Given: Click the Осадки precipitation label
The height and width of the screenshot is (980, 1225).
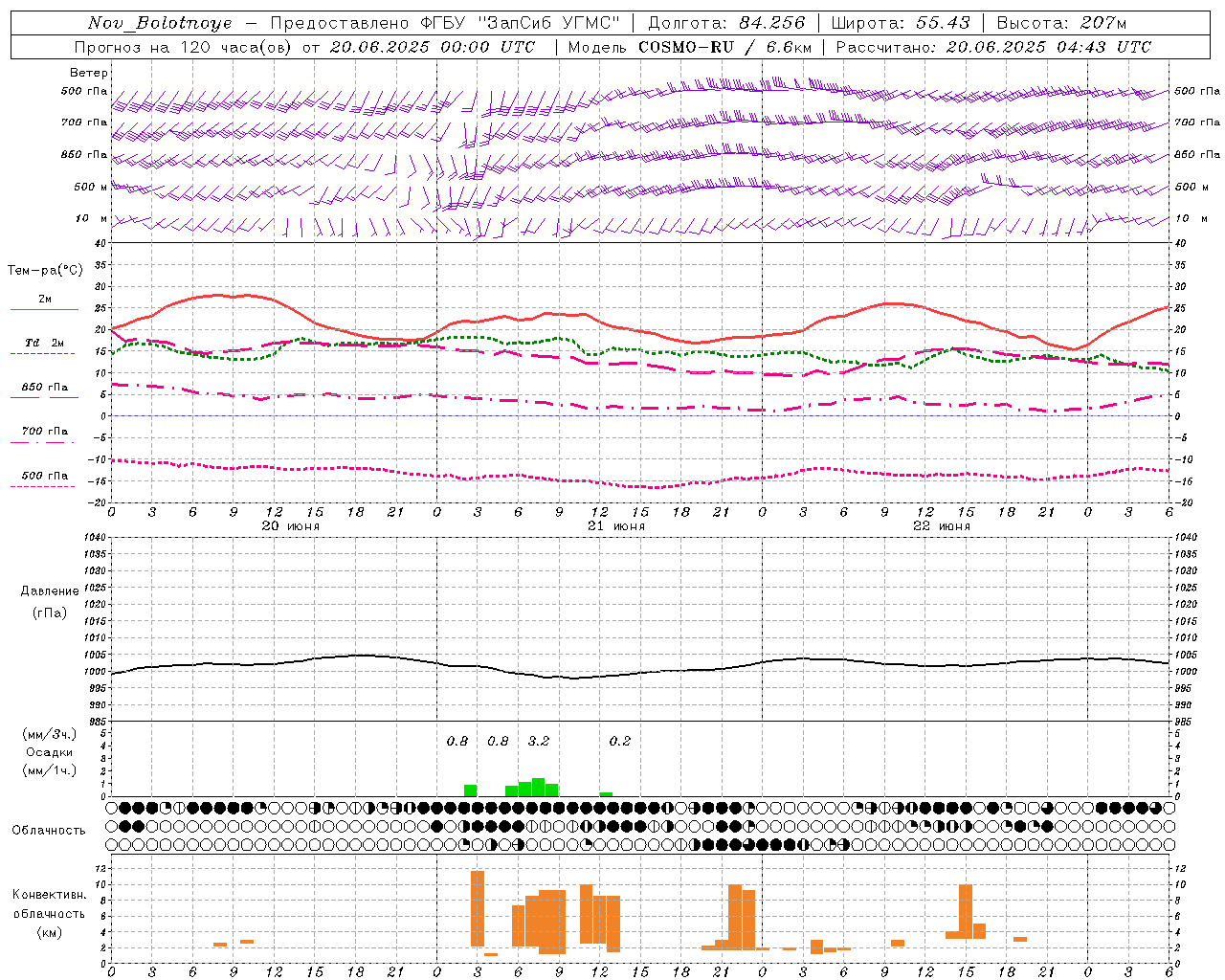Looking at the screenshot, I should pyautogui.click(x=50, y=752).
